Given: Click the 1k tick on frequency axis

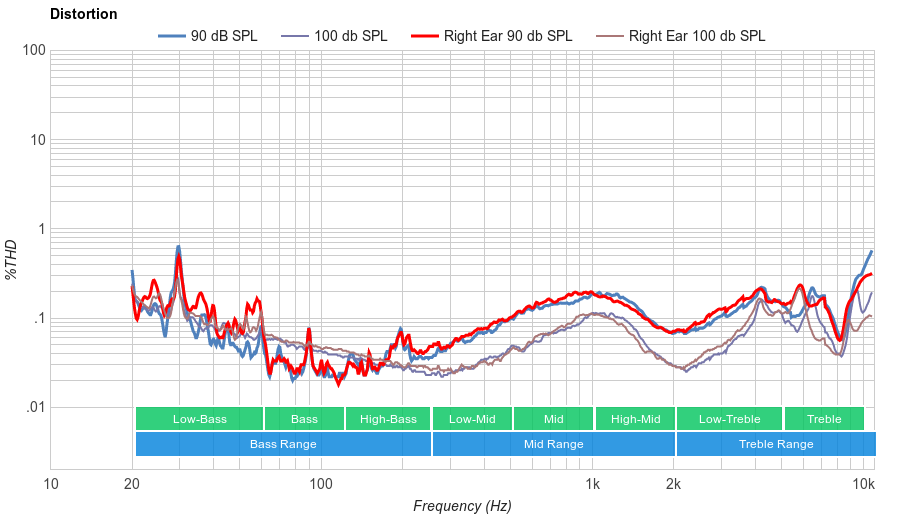Looking at the screenshot, I should (592, 485).
